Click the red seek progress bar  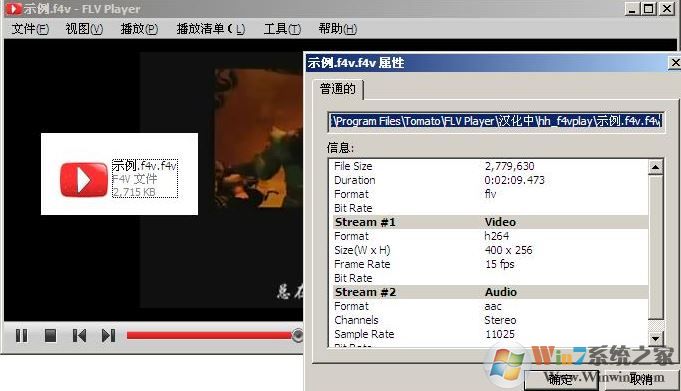[209, 335]
